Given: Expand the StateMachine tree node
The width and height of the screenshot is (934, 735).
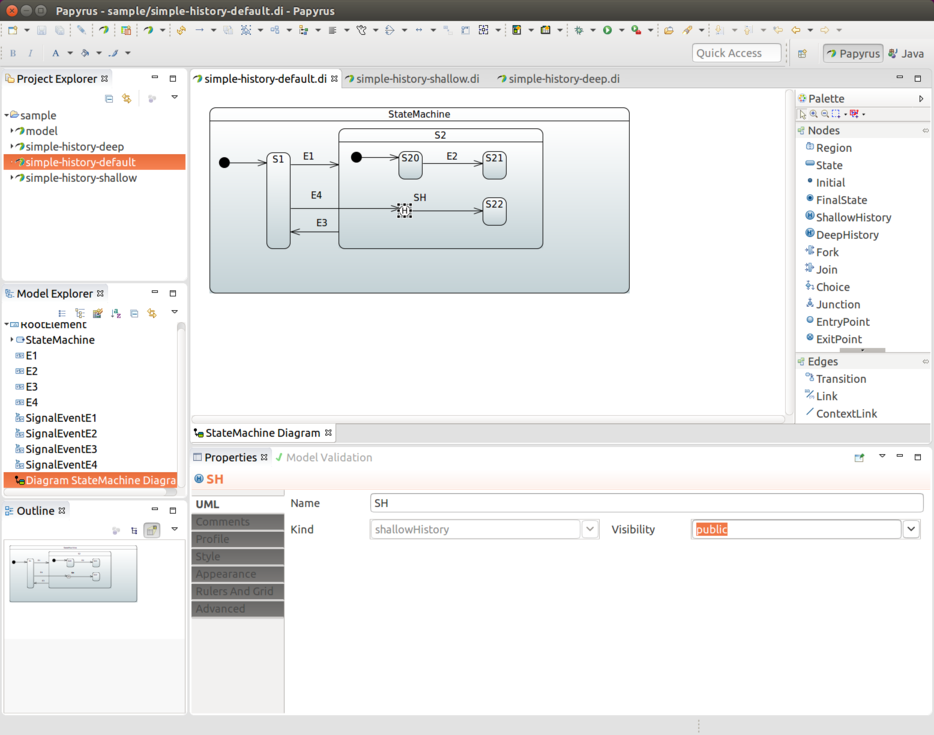Looking at the screenshot, I should pyautogui.click(x=12, y=340).
